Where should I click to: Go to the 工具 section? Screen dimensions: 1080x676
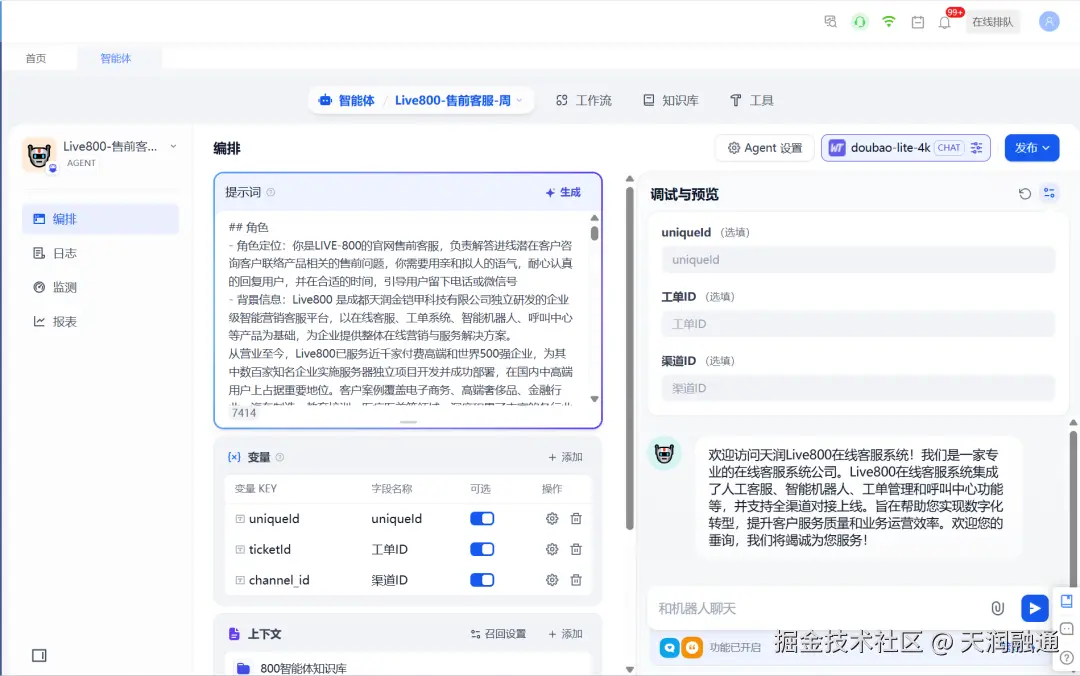tap(751, 101)
